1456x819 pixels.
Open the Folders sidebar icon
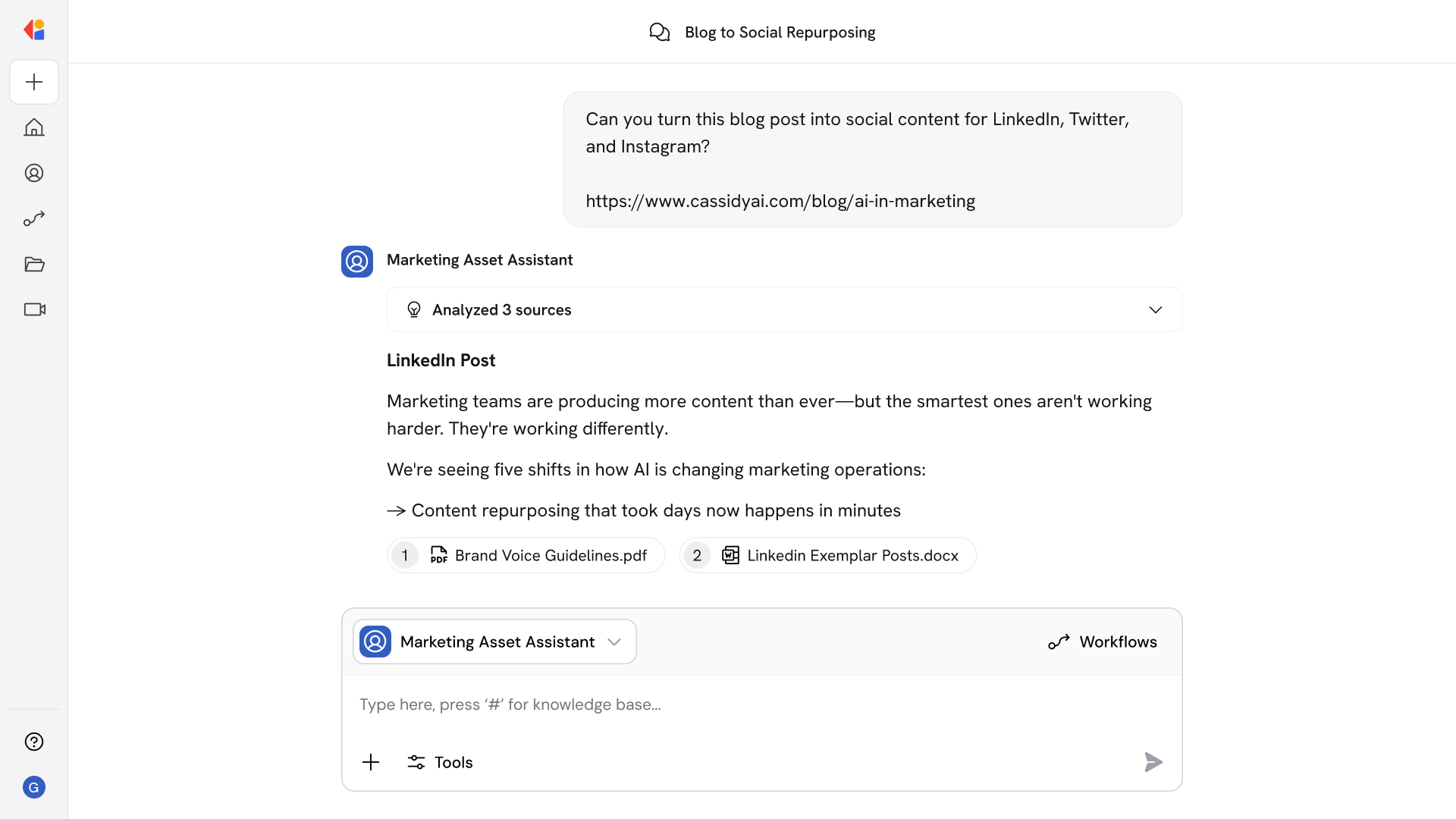33,264
